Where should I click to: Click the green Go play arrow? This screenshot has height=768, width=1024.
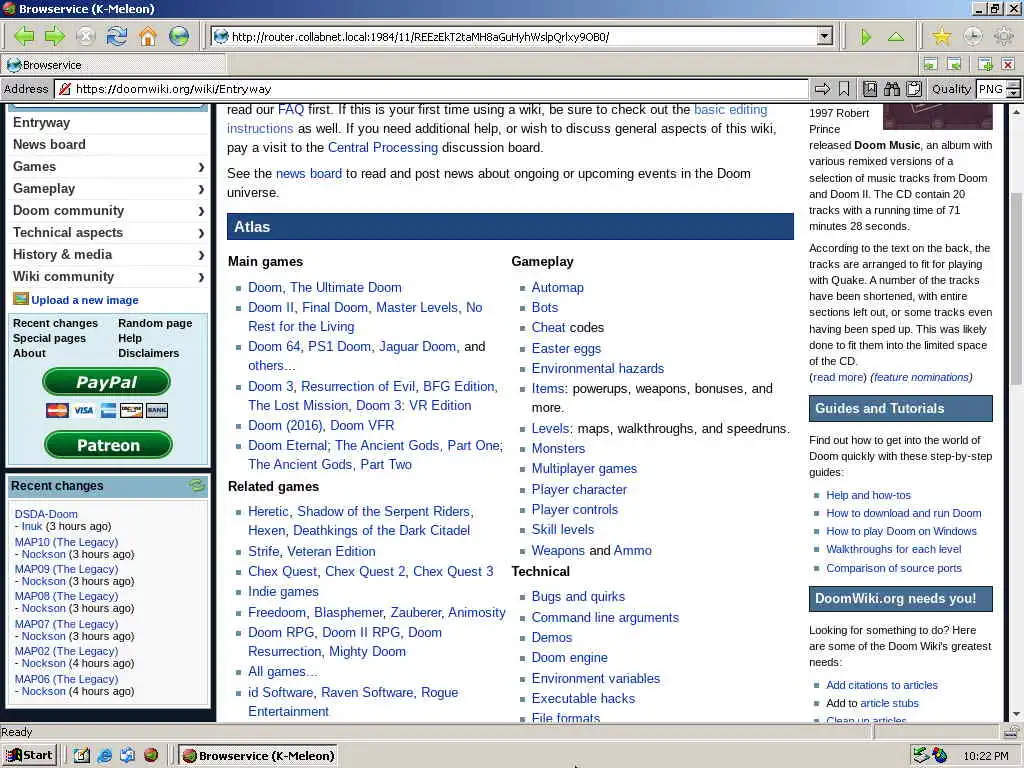[866, 37]
